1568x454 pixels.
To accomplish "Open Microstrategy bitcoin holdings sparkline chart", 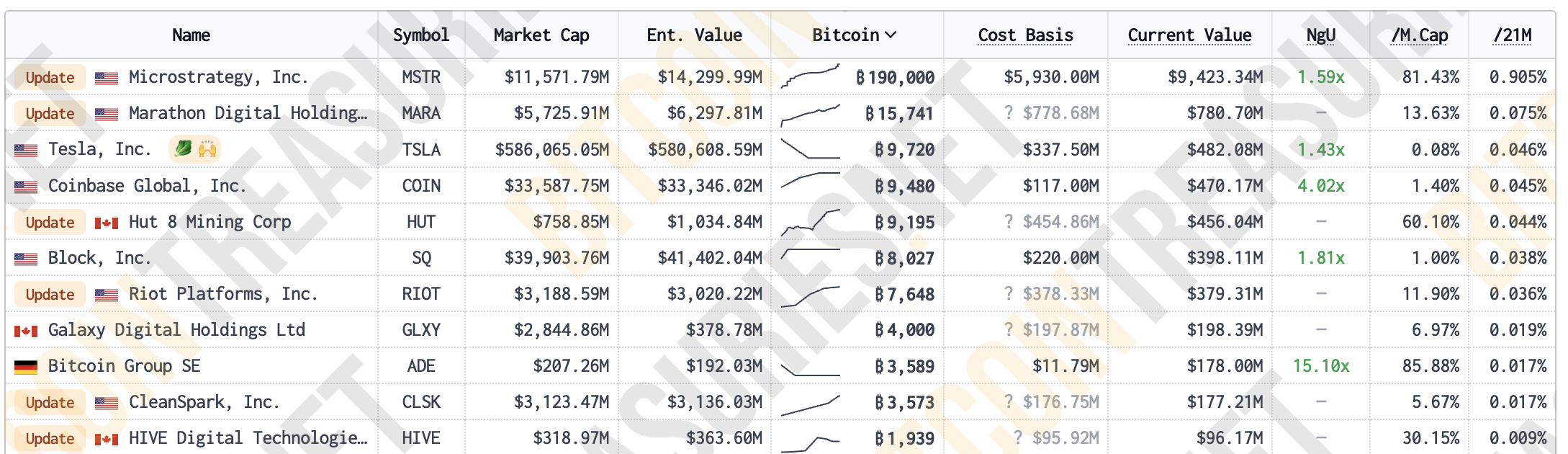I will click(x=810, y=76).
